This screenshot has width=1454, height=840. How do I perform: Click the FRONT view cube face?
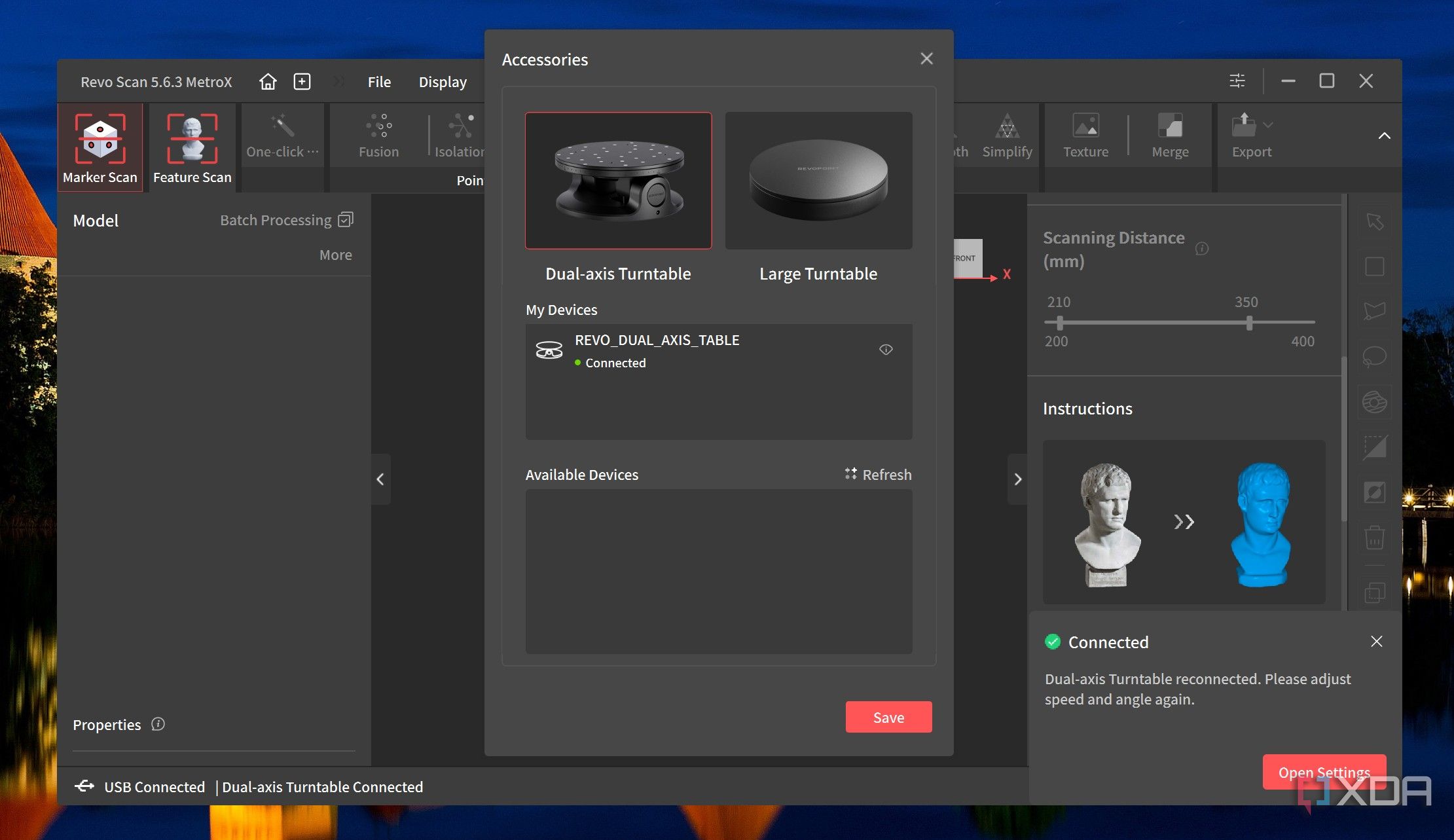(x=967, y=258)
